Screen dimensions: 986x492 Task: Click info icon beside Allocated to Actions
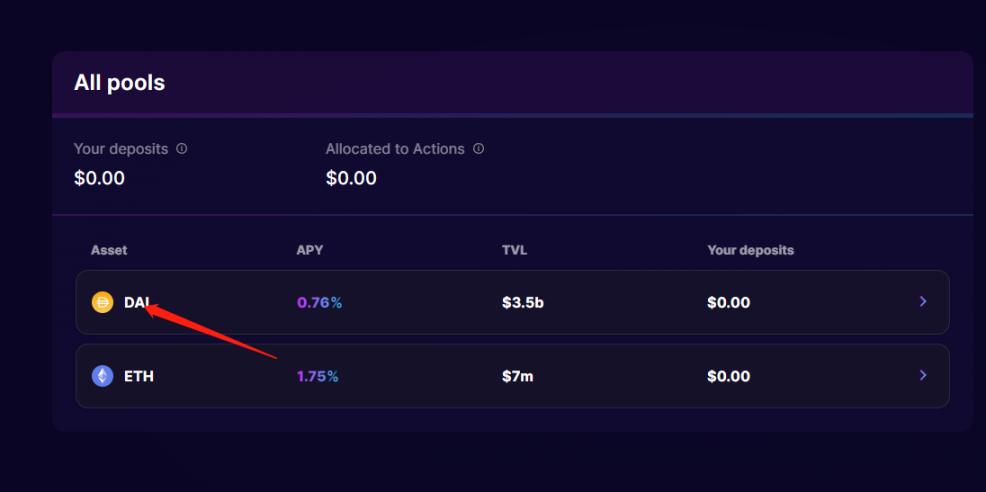coord(479,148)
